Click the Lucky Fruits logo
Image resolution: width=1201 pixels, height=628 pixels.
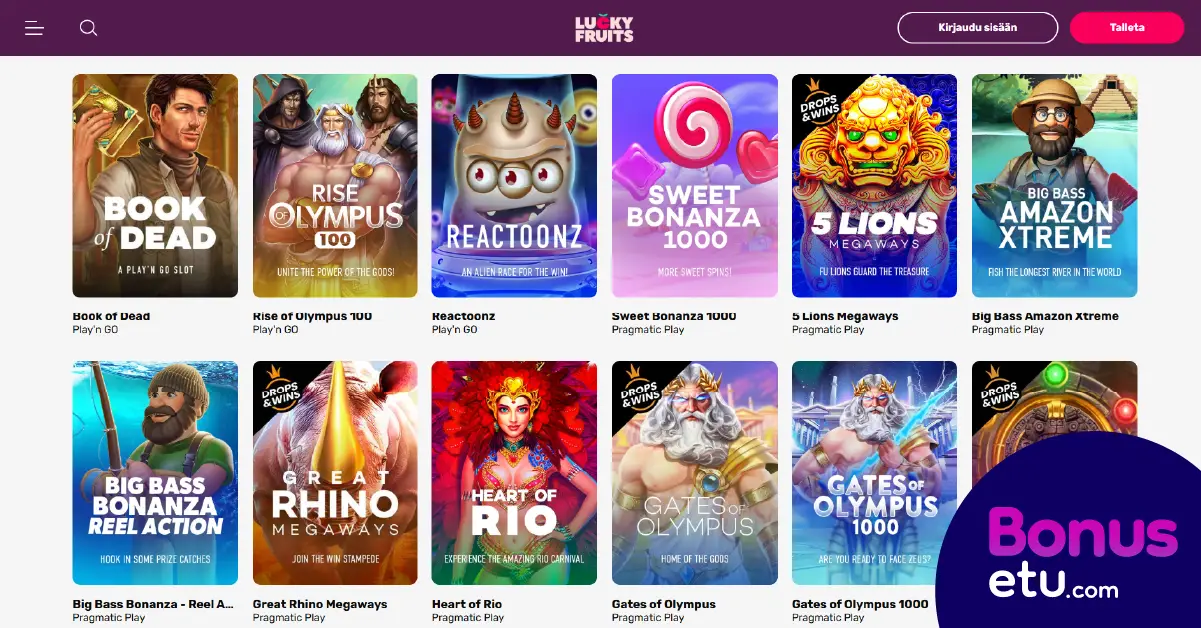(604, 29)
